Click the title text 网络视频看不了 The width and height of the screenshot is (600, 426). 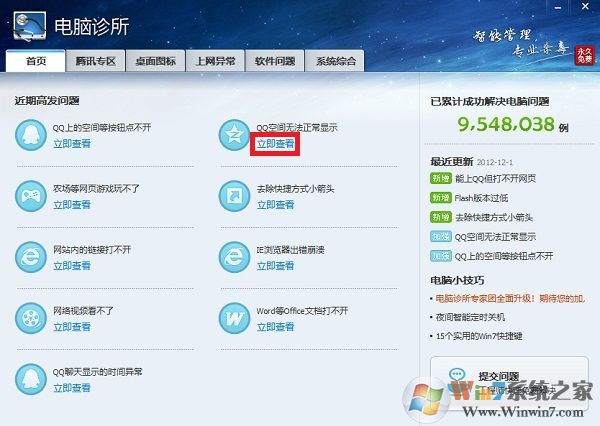(83, 311)
